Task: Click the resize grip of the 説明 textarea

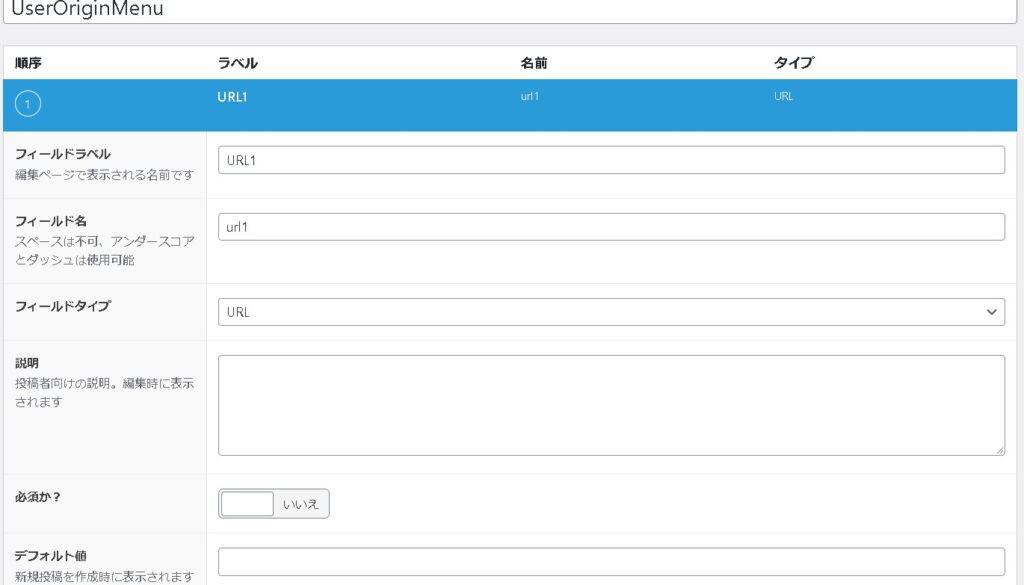Action: (998, 450)
